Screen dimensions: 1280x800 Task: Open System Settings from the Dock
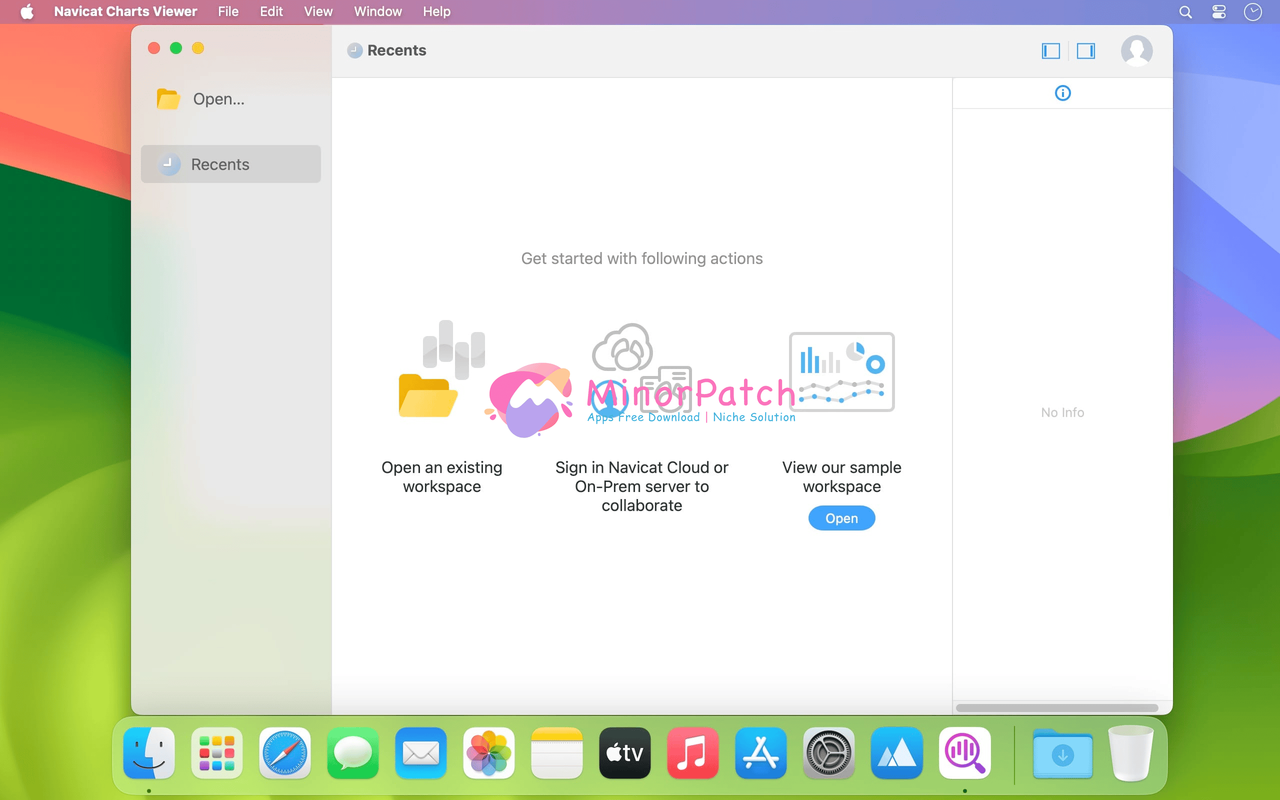(x=829, y=753)
